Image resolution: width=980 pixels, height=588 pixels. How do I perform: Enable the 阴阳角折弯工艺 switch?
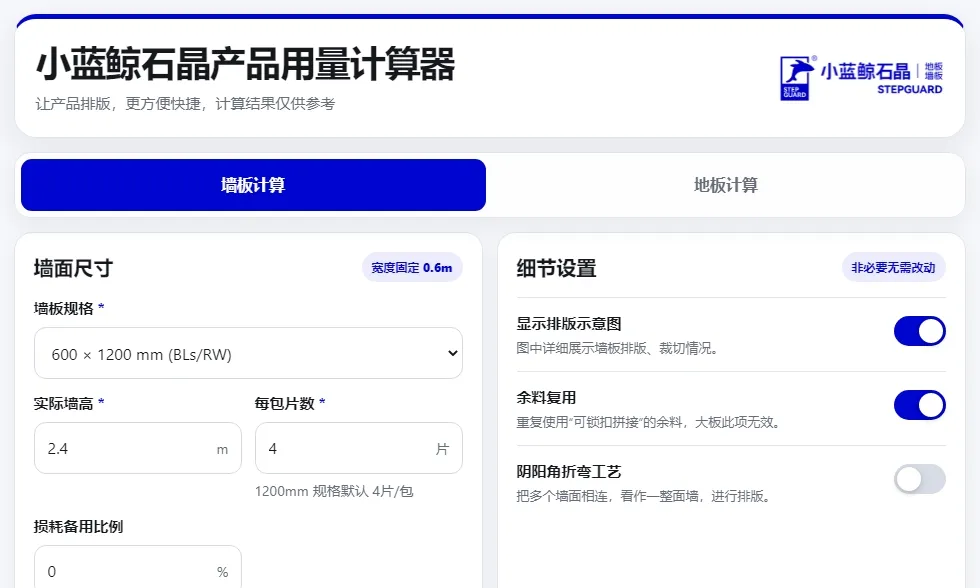point(919,479)
